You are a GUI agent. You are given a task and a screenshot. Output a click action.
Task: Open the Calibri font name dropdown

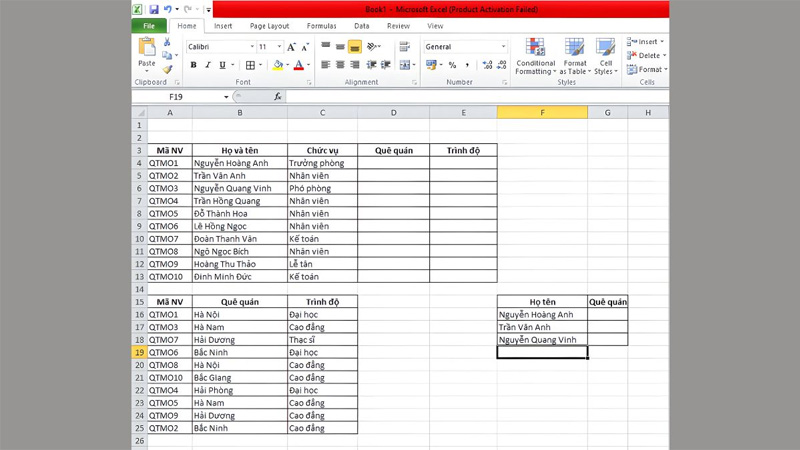[252, 47]
